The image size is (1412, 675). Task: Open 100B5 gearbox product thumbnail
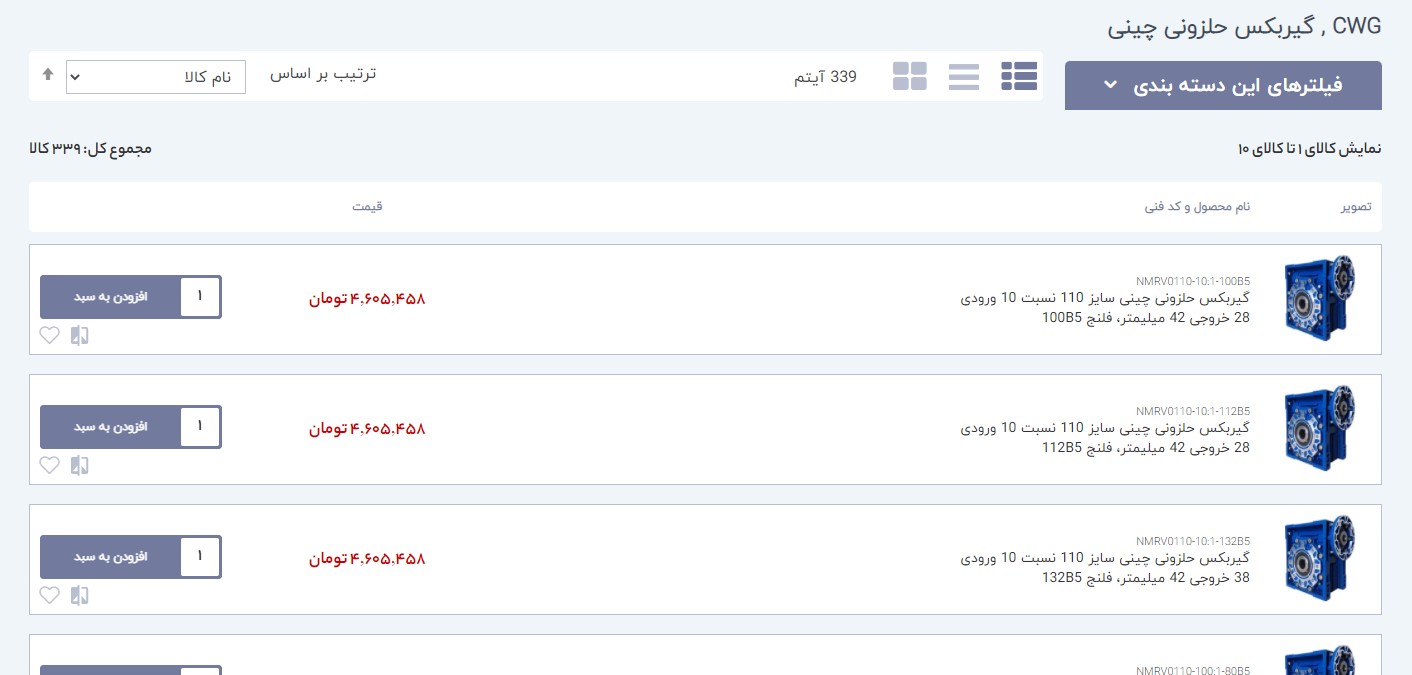[x=1319, y=299]
